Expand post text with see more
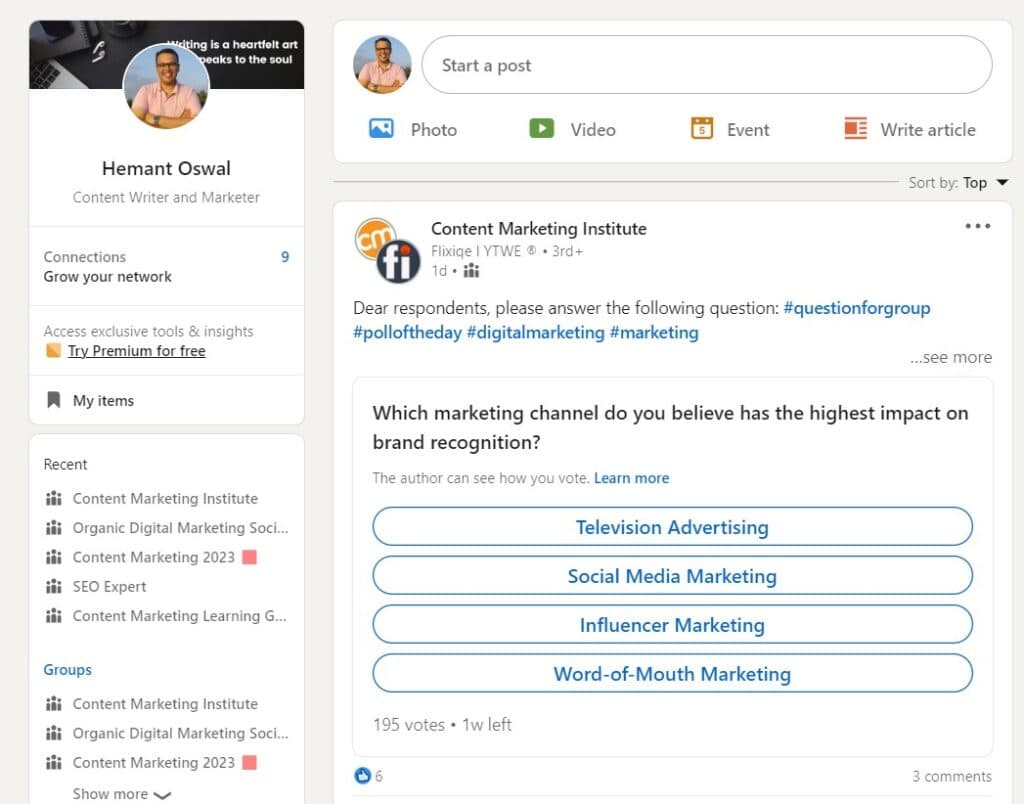Image resolution: width=1024 pixels, height=804 pixels. [951, 357]
